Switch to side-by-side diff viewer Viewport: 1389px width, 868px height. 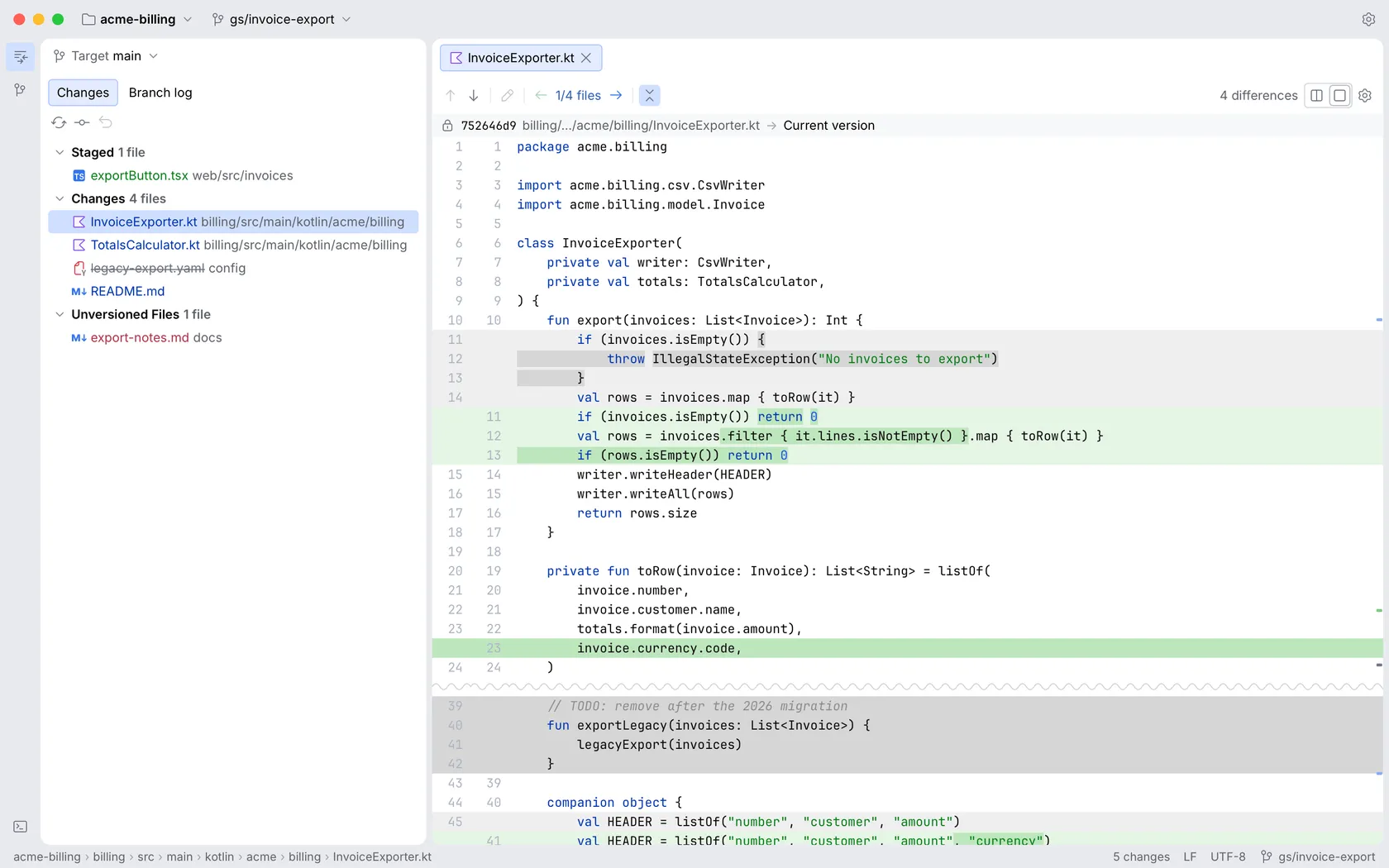pos(1317,96)
